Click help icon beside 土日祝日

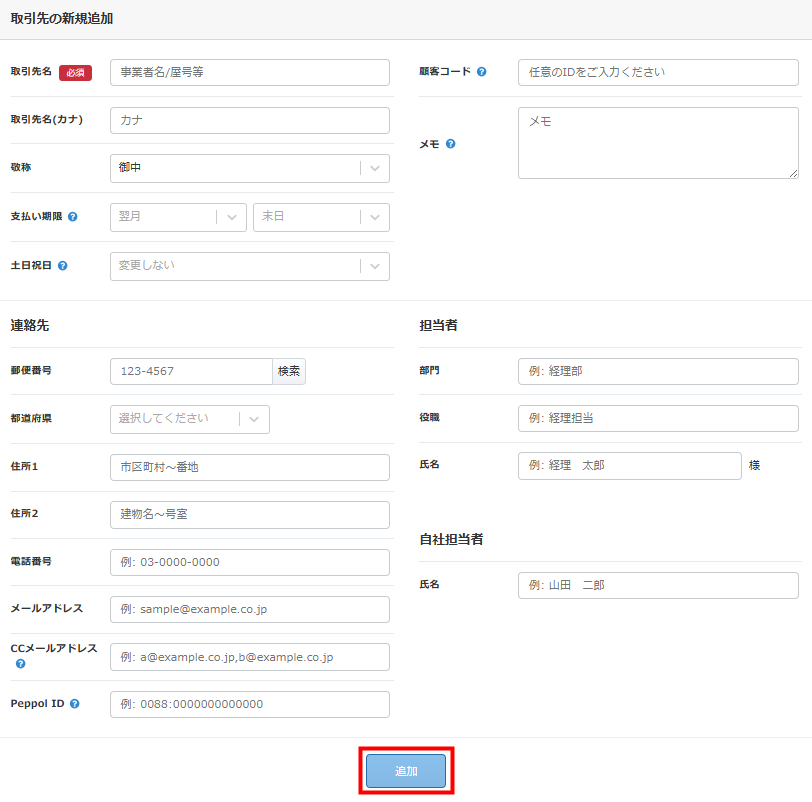click(x=63, y=266)
